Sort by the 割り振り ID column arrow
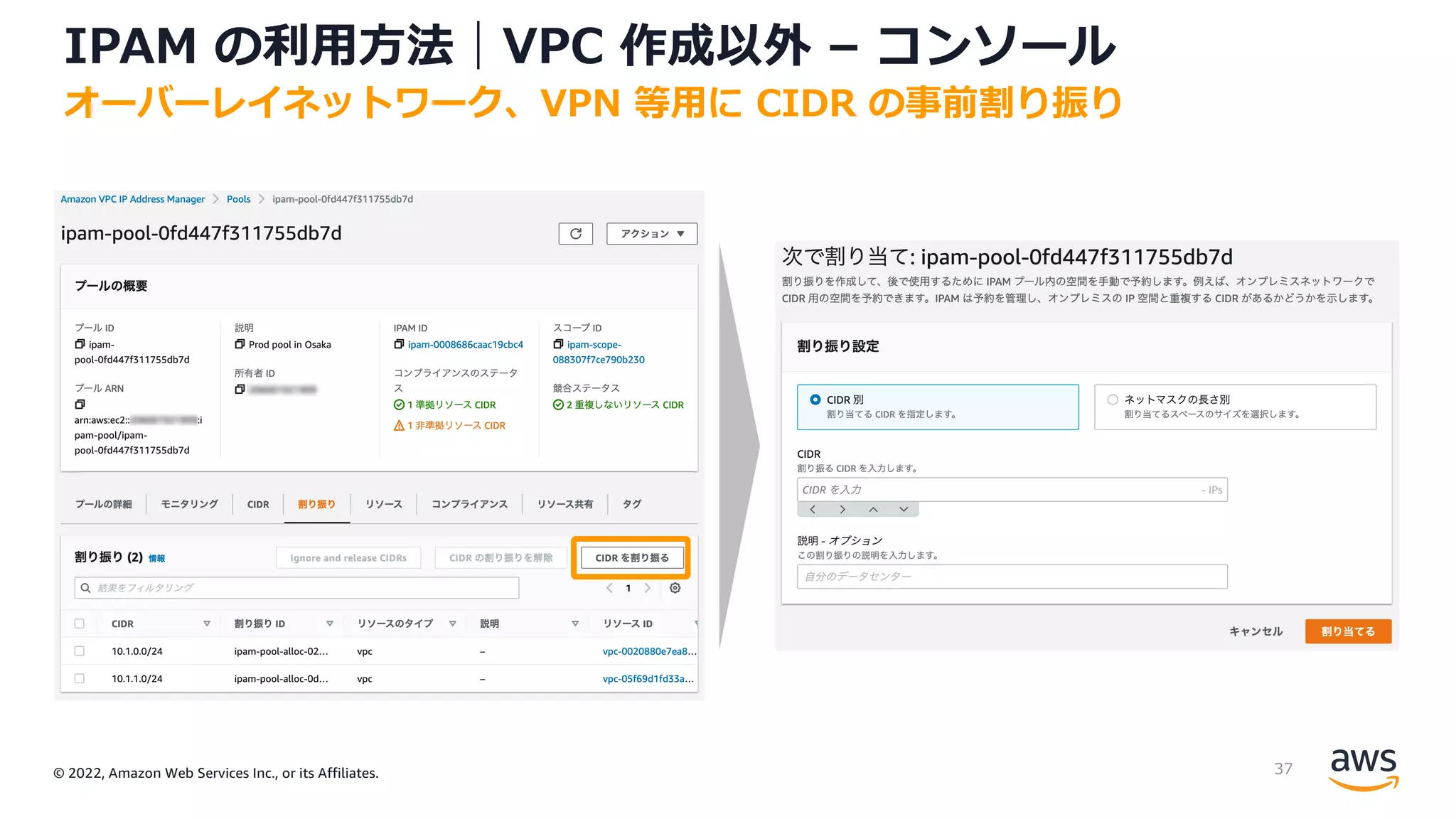This screenshot has height=819, width=1456. tap(330, 623)
